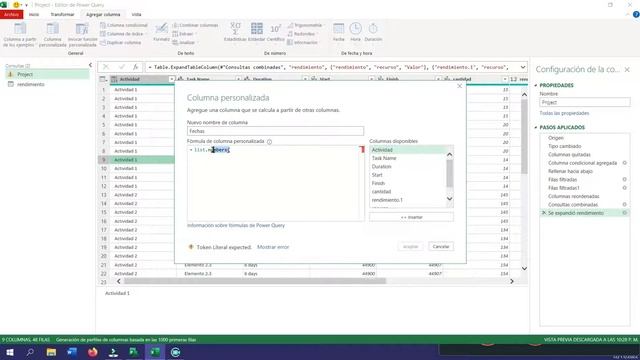Select rendimiento.1 in Columnas disponibles
This screenshot has width=640, height=360.
click(387, 200)
